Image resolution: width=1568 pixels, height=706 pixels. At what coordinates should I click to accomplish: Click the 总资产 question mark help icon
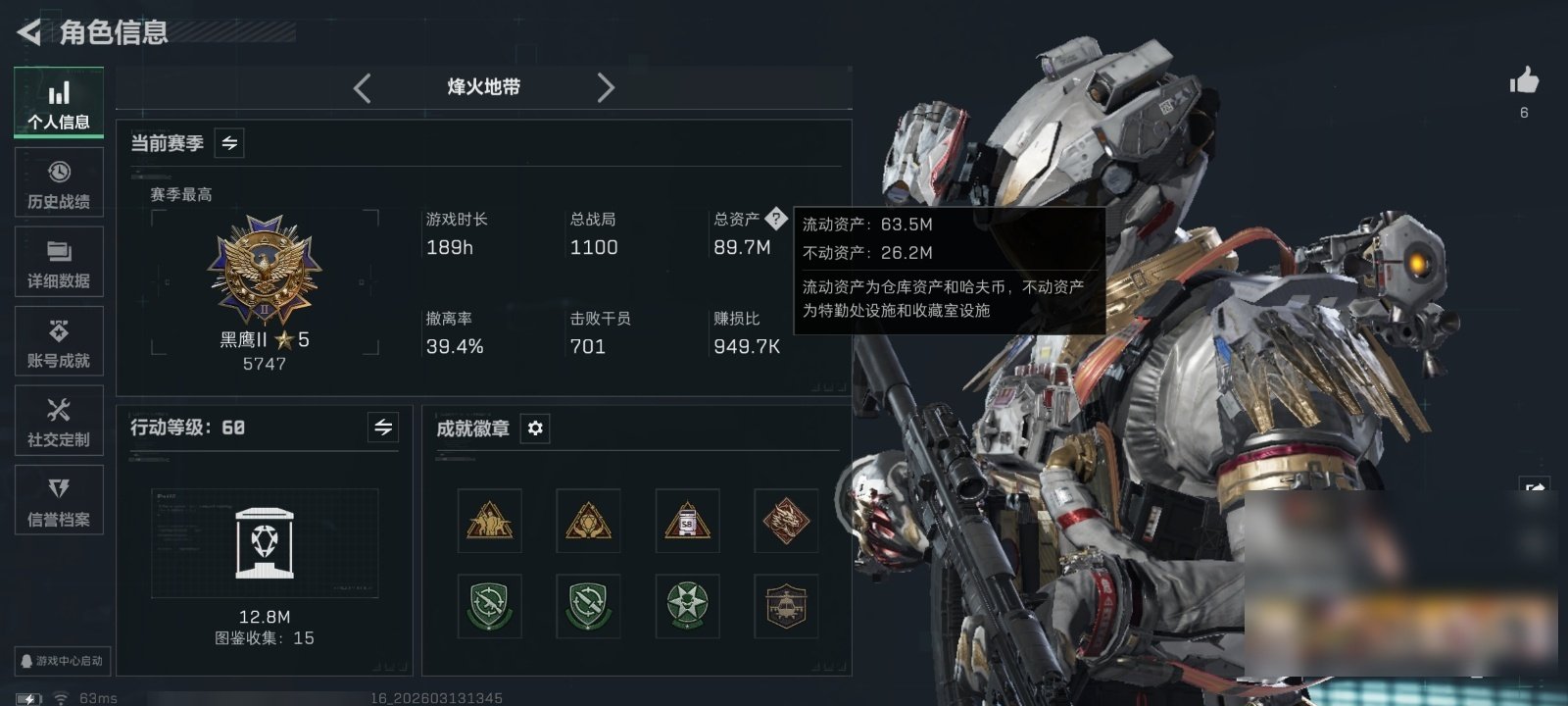coord(776,219)
